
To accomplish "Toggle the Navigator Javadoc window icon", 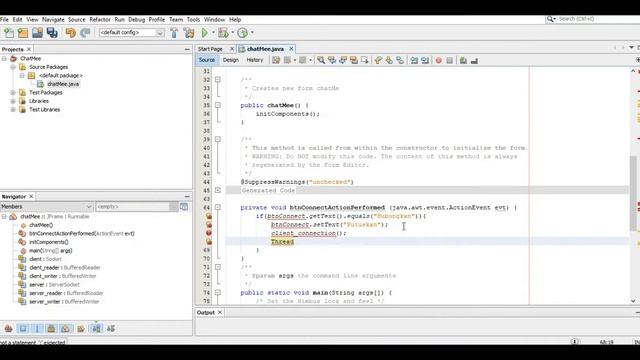I will tap(184, 207).
